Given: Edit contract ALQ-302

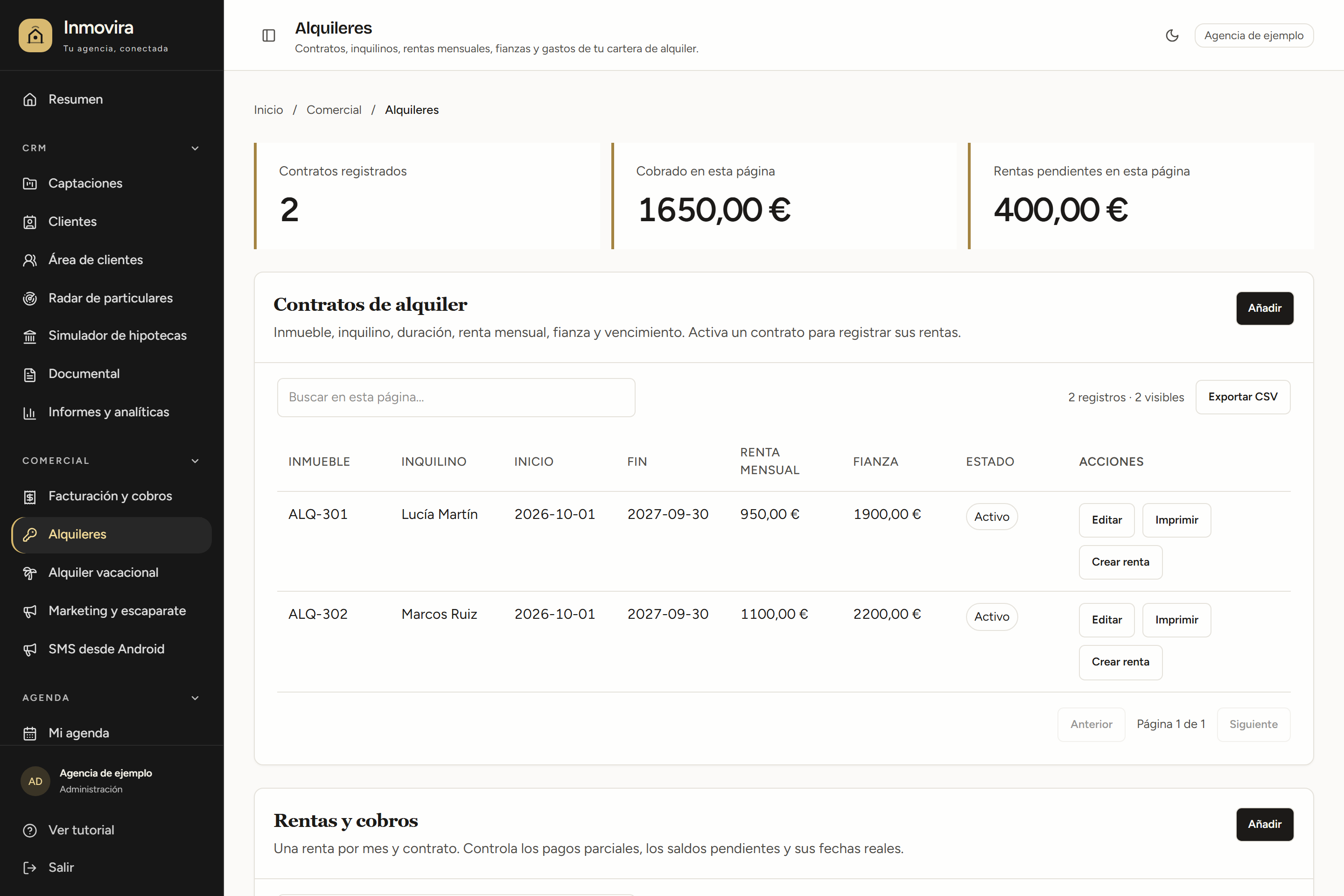Looking at the screenshot, I should [x=1106, y=620].
